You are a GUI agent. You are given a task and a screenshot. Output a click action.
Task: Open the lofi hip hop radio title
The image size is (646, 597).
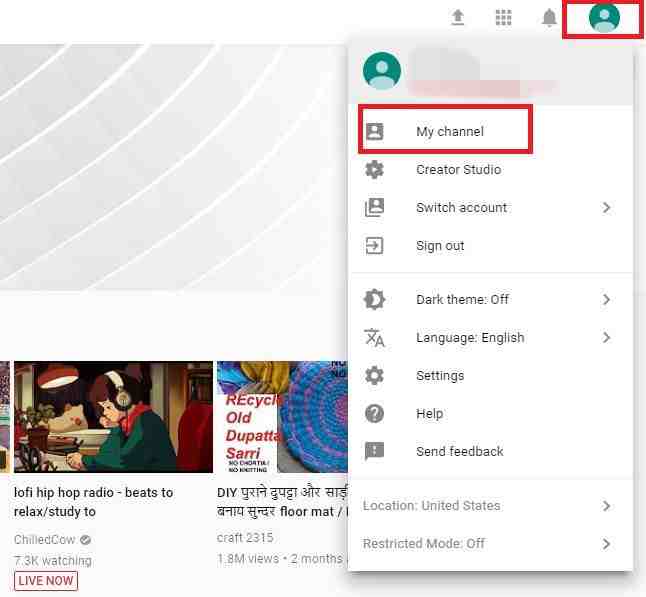tap(93, 501)
